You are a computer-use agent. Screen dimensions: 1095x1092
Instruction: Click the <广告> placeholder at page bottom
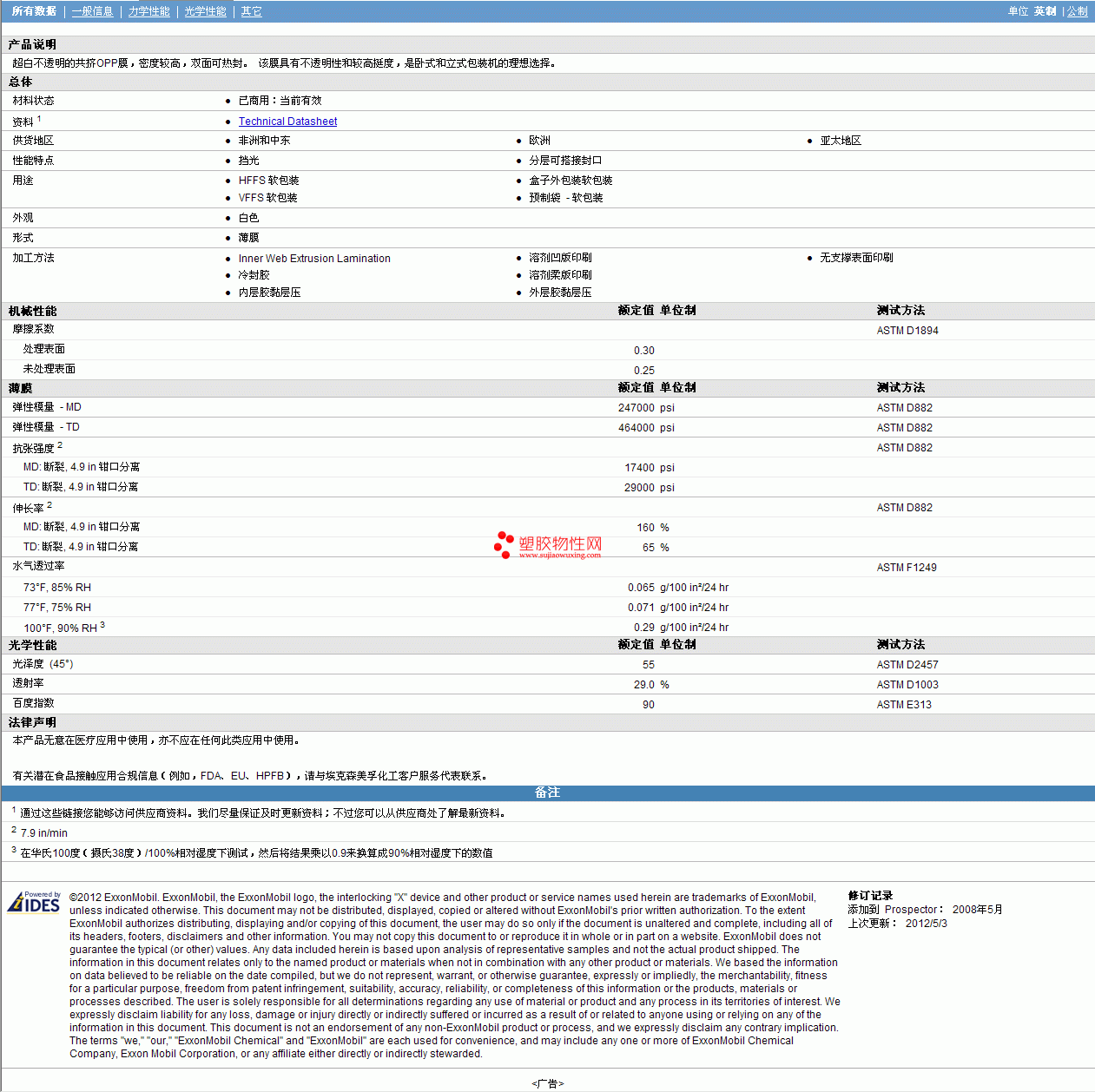point(547,1083)
